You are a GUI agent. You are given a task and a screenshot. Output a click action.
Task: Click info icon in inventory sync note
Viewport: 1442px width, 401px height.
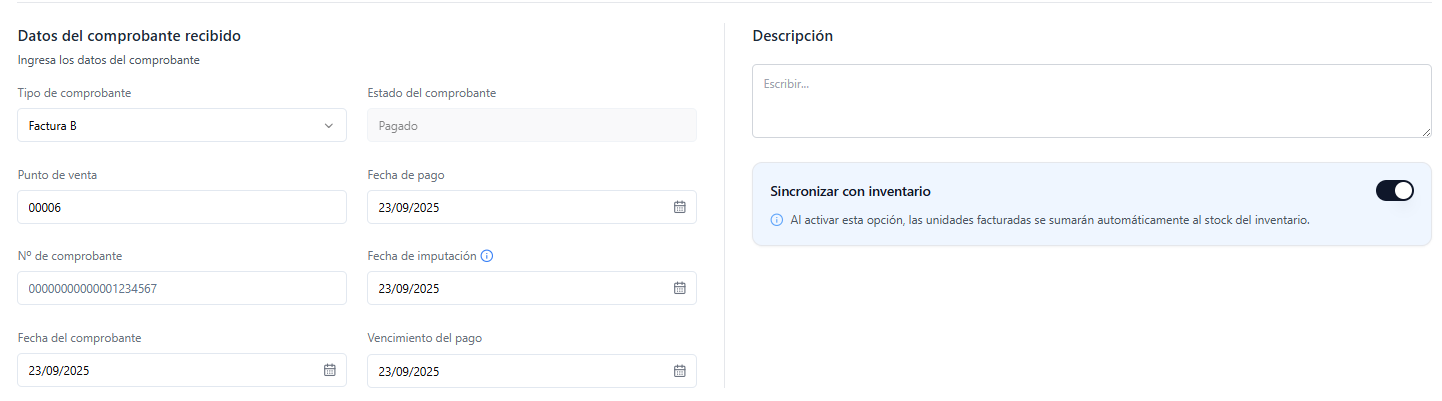[777, 220]
